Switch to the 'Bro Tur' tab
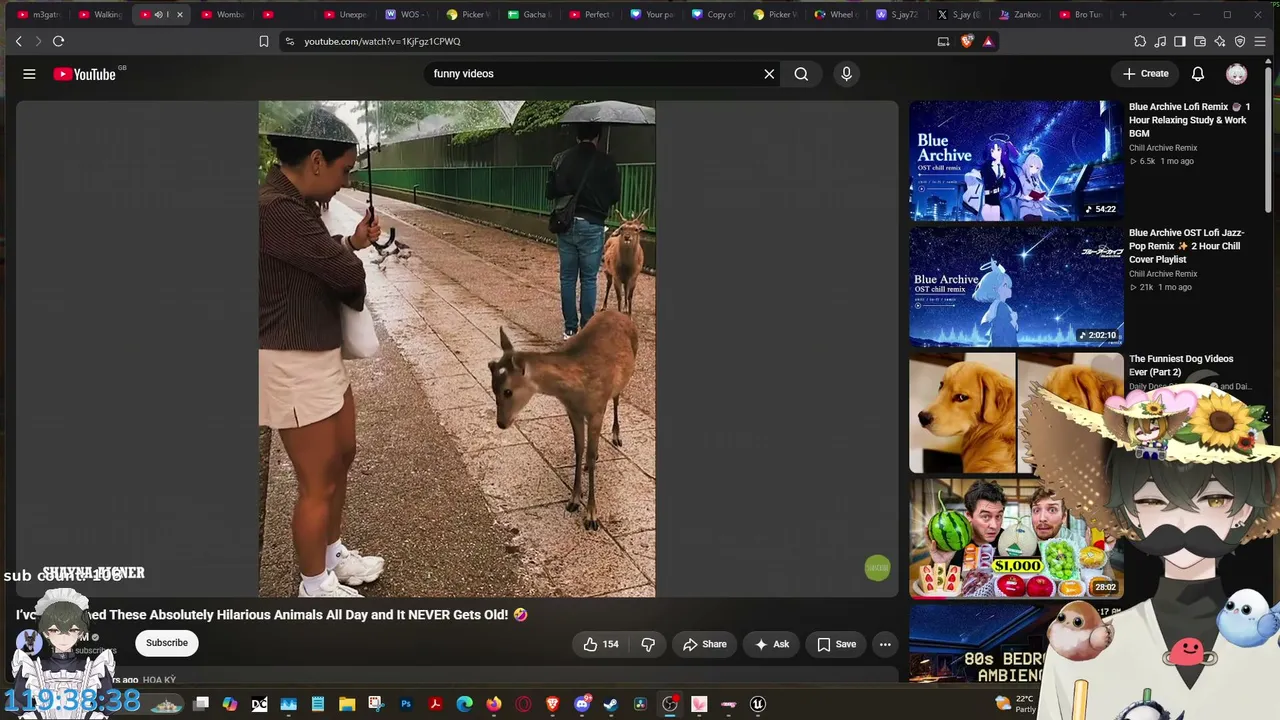Viewport: 1280px width, 720px height. 1080,15
